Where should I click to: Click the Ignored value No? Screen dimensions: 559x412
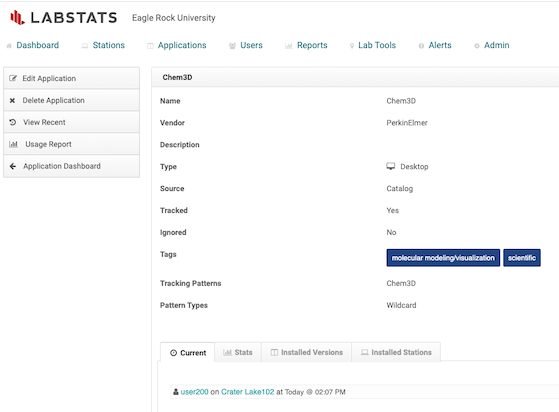pos(391,232)
